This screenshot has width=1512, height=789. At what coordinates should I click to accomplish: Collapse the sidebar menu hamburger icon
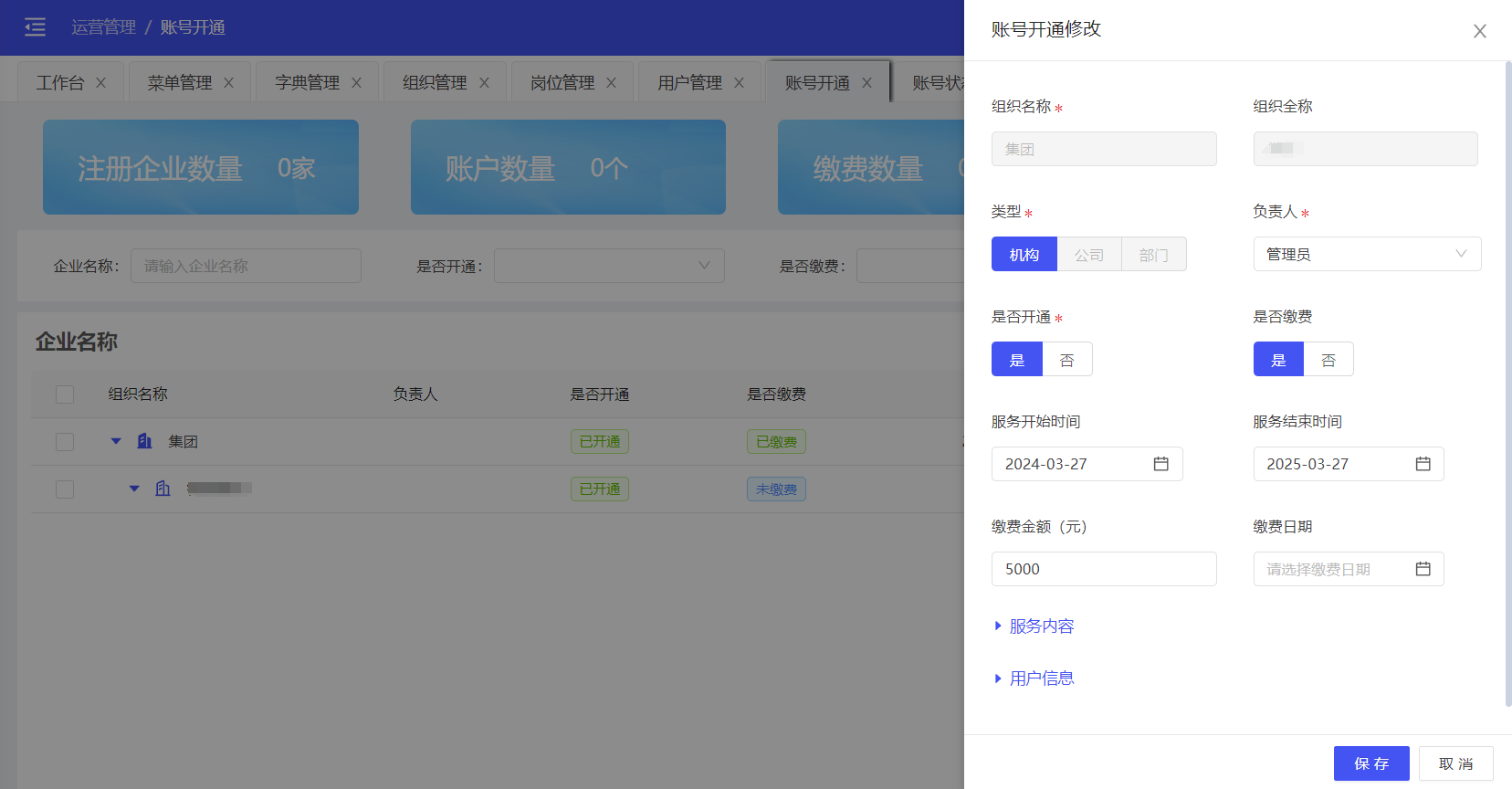click(35, 27)
